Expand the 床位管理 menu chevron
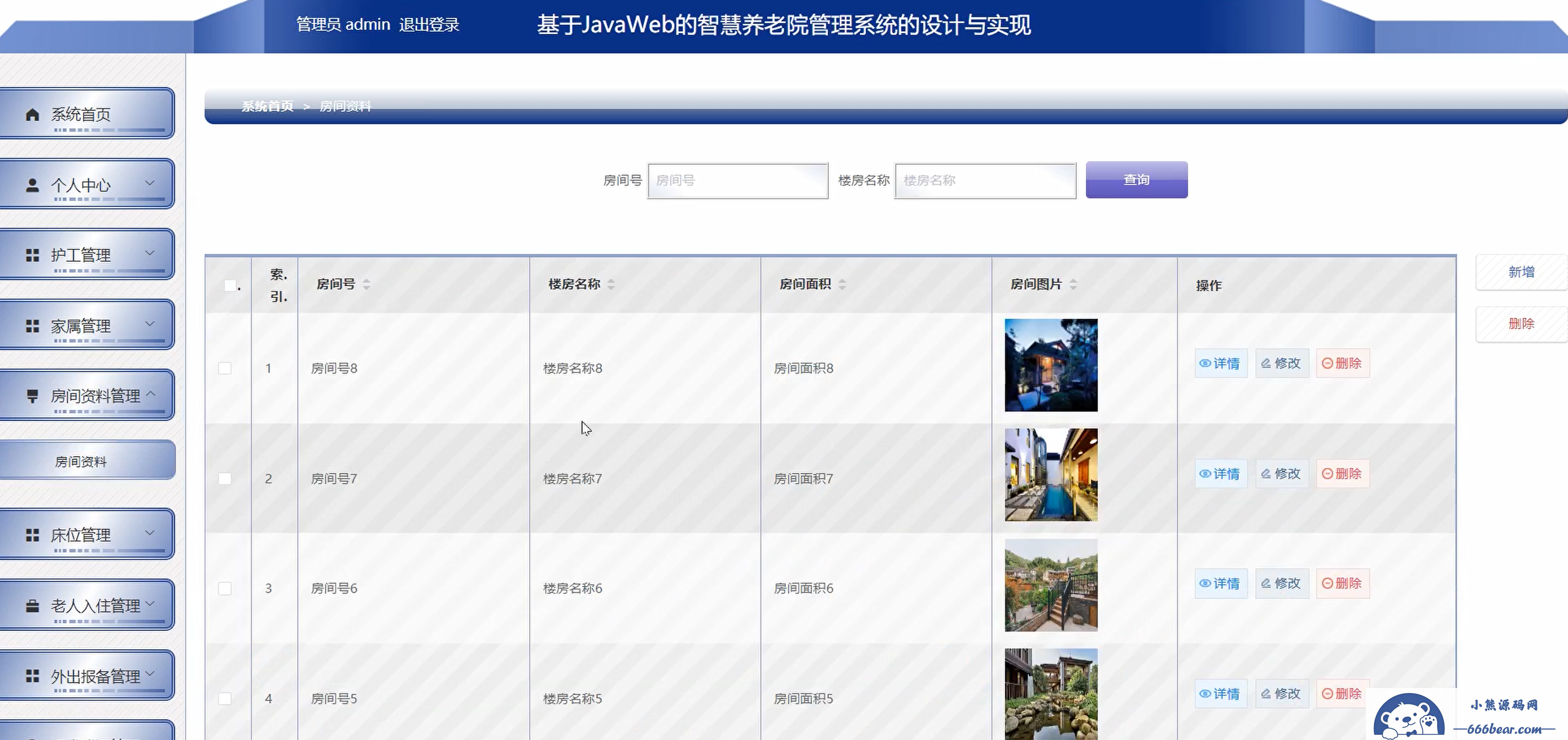Screen dimensions: 1568x740 click(x=150, y=532)
